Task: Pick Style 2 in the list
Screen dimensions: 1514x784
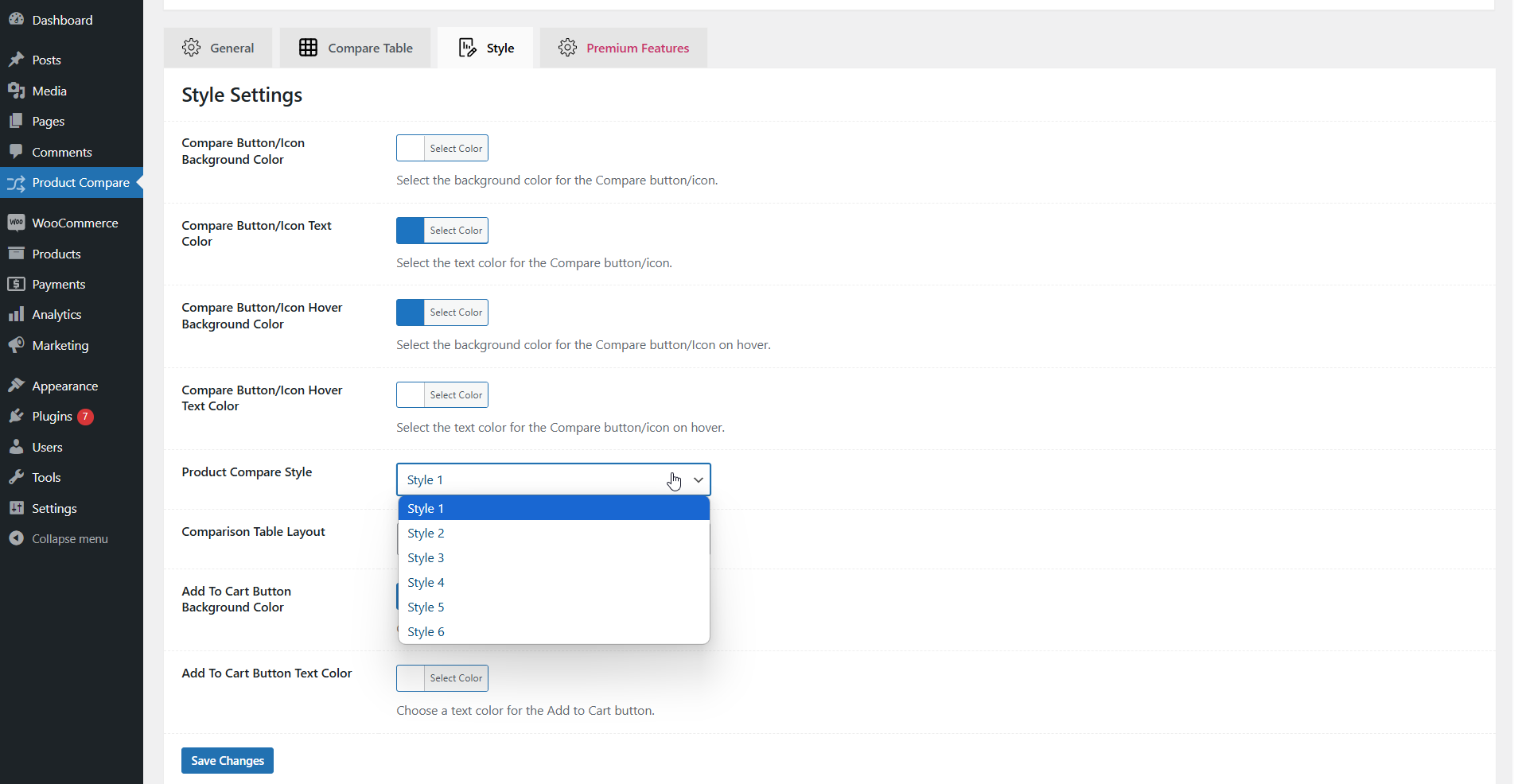Action: click(426, 534)
